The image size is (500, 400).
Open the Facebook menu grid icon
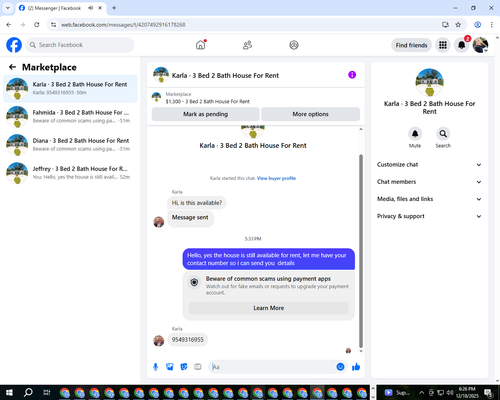pyautogui.click(x=443, y=45)
